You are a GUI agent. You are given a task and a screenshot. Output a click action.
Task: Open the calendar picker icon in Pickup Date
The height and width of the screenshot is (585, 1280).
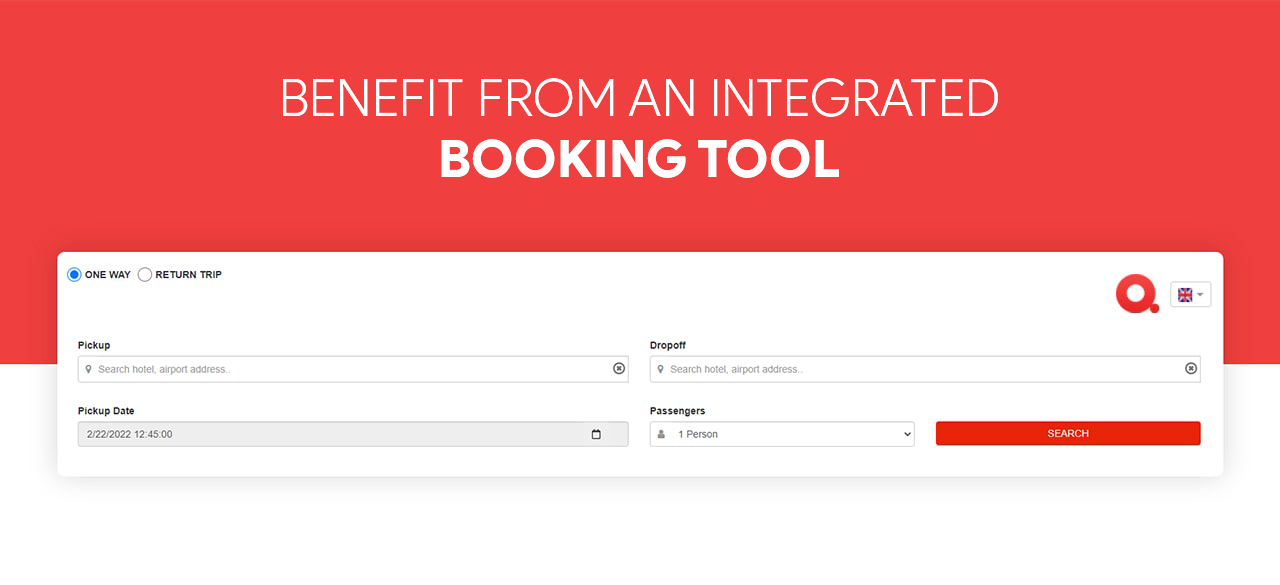pyautogui.click(x=596, y=435)
